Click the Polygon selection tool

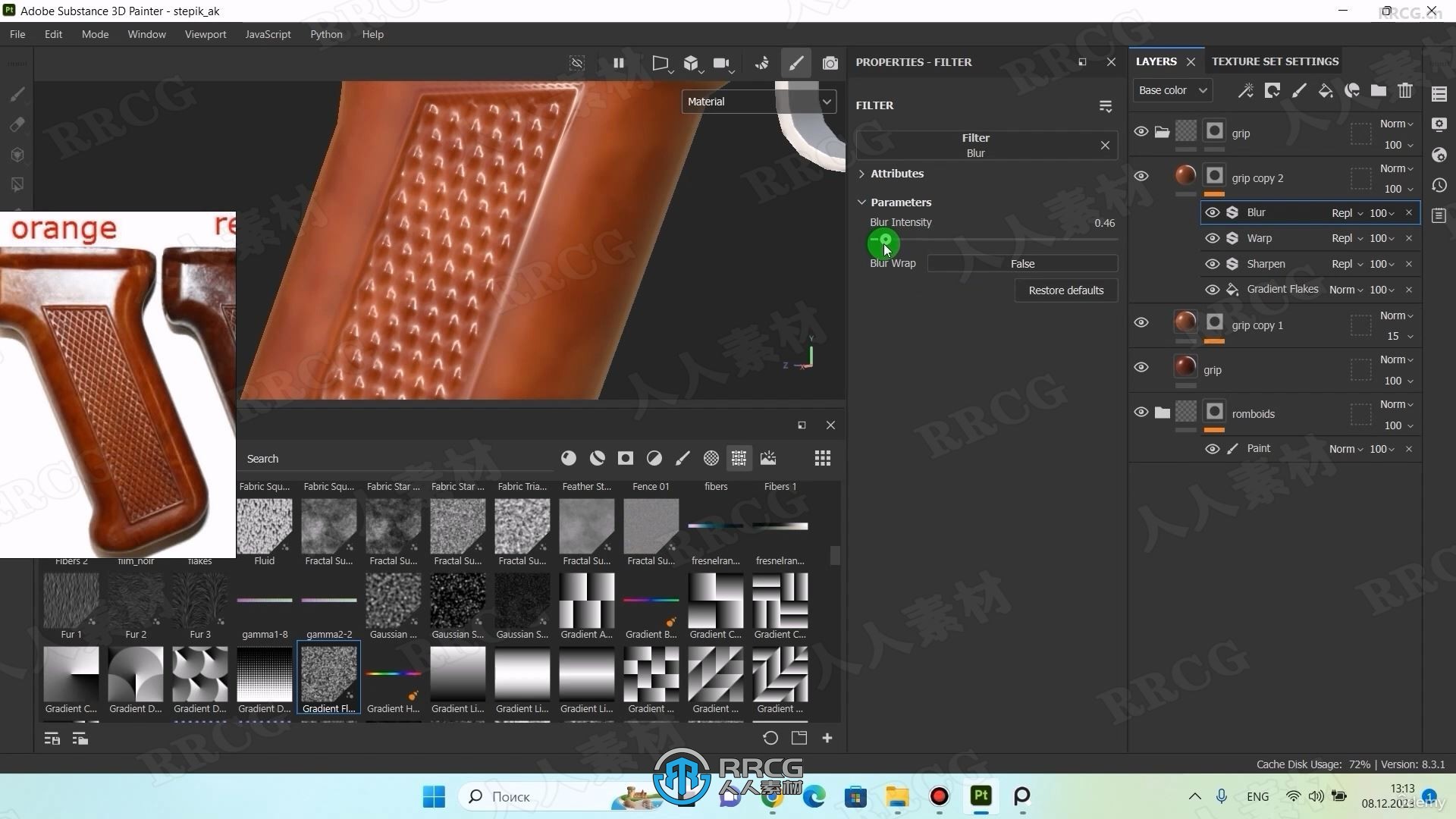[x=17, y=185]
